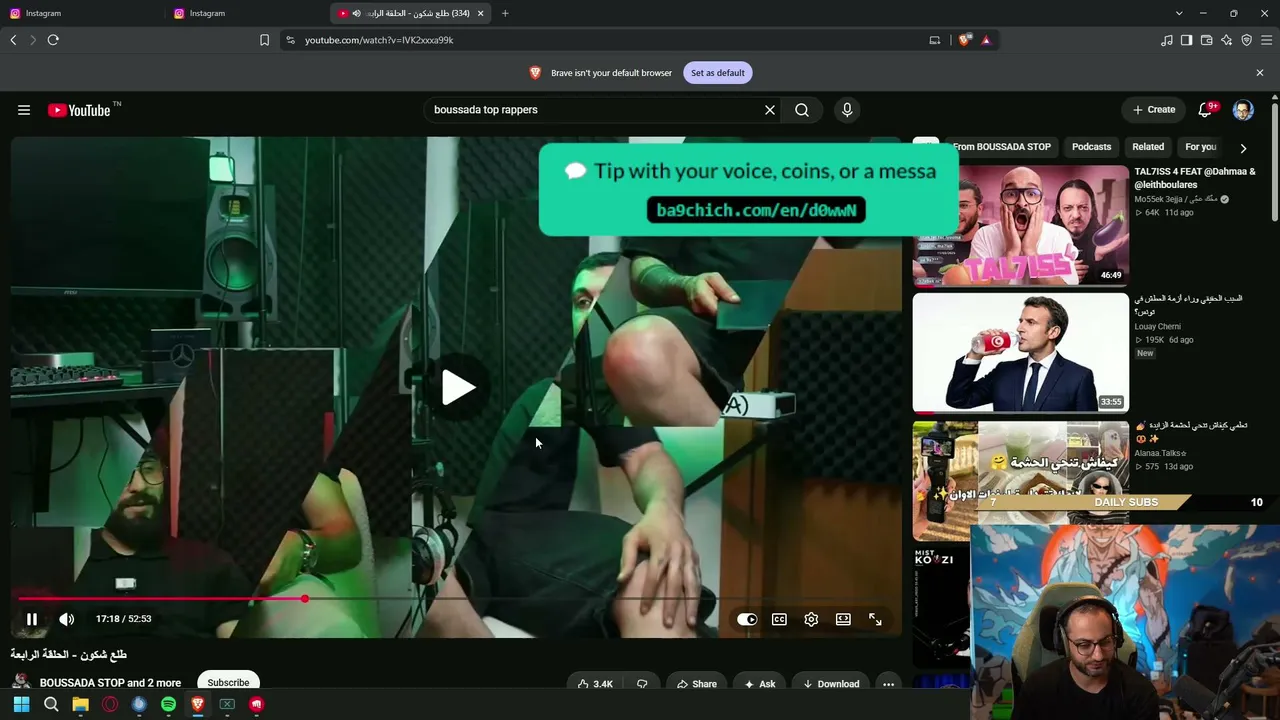Viewport: 1280px width, 720px height.
Task: Dismiss the default browser infobar
Action: point(1260,73)
